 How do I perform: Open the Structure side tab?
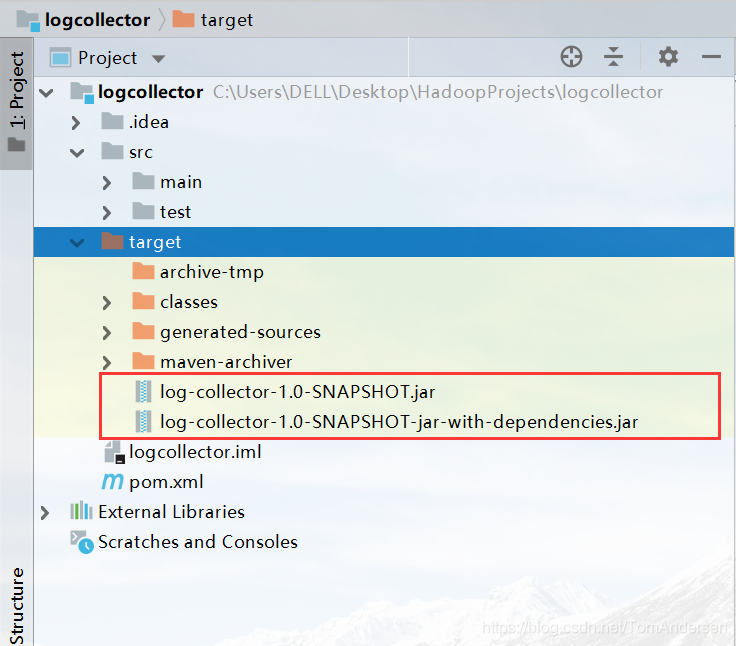(x=17, y=606)
